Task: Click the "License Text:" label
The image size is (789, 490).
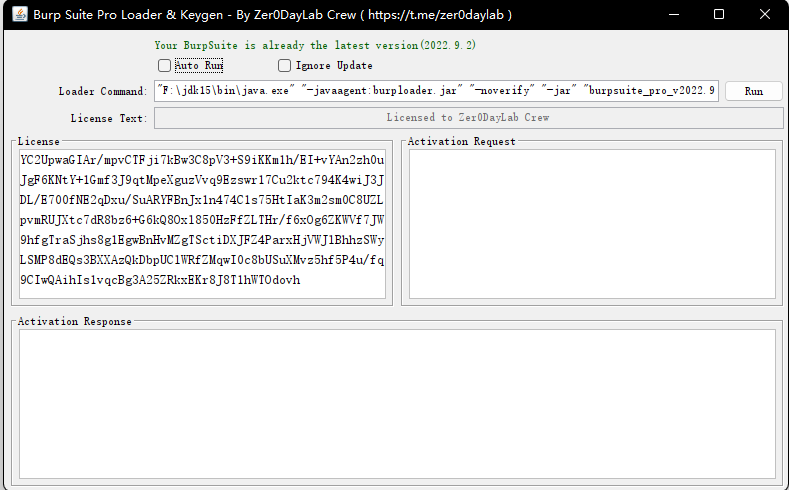Action: [x=109, y=118]
